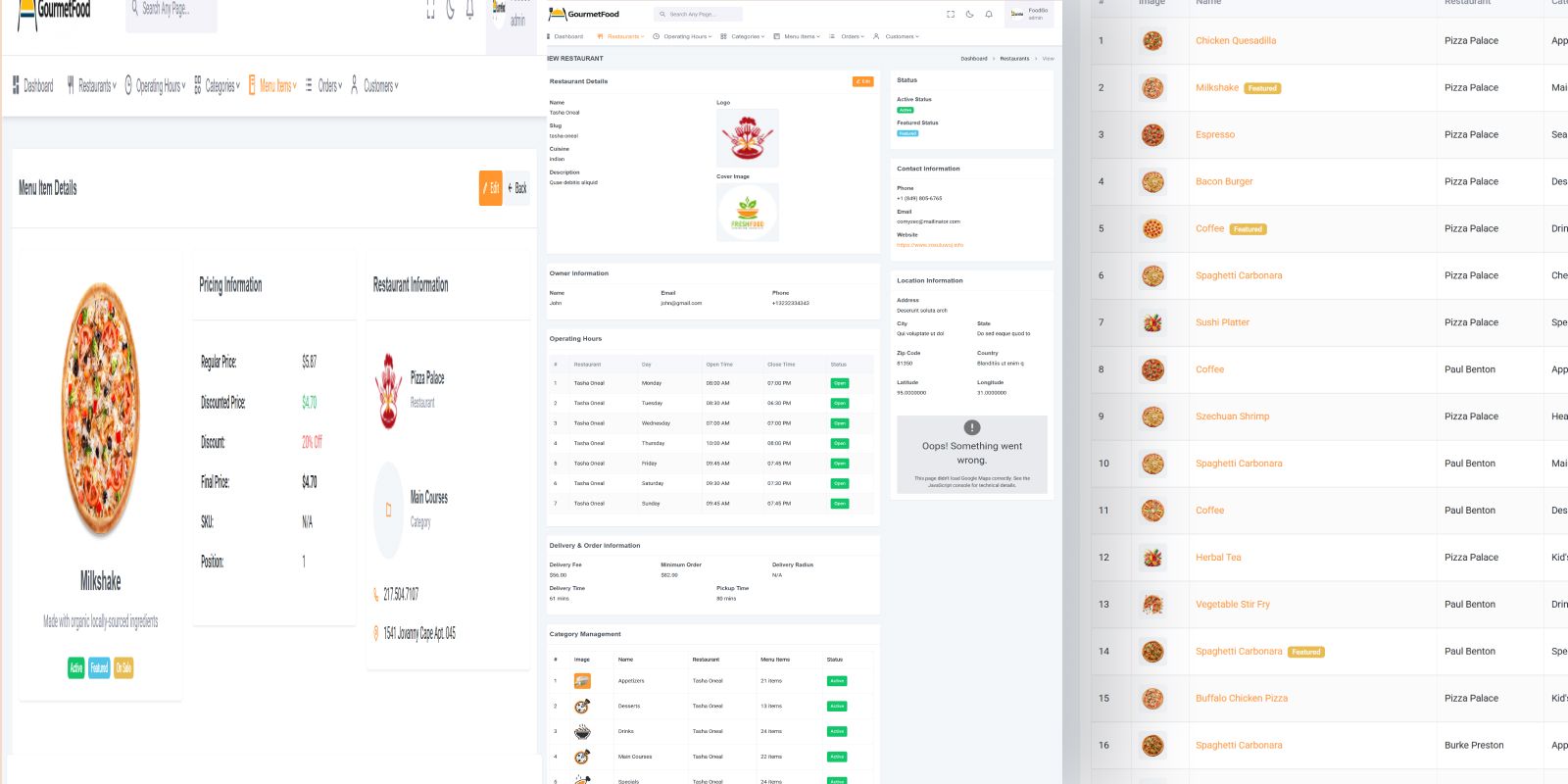Click the location pin beside 1541 Jovanny Cape

click(375, 633)
